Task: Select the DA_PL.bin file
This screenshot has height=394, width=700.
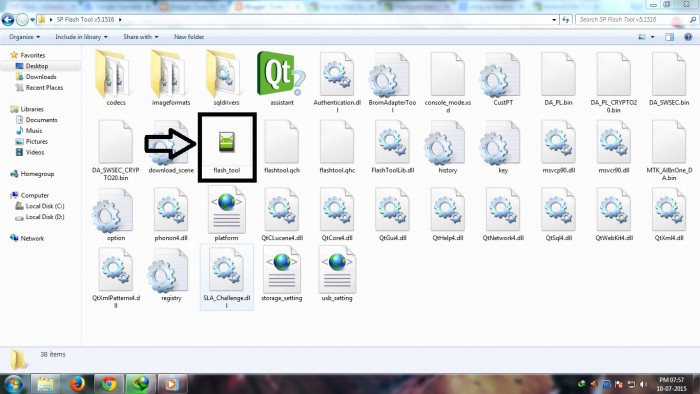Action: pos(558,79)
